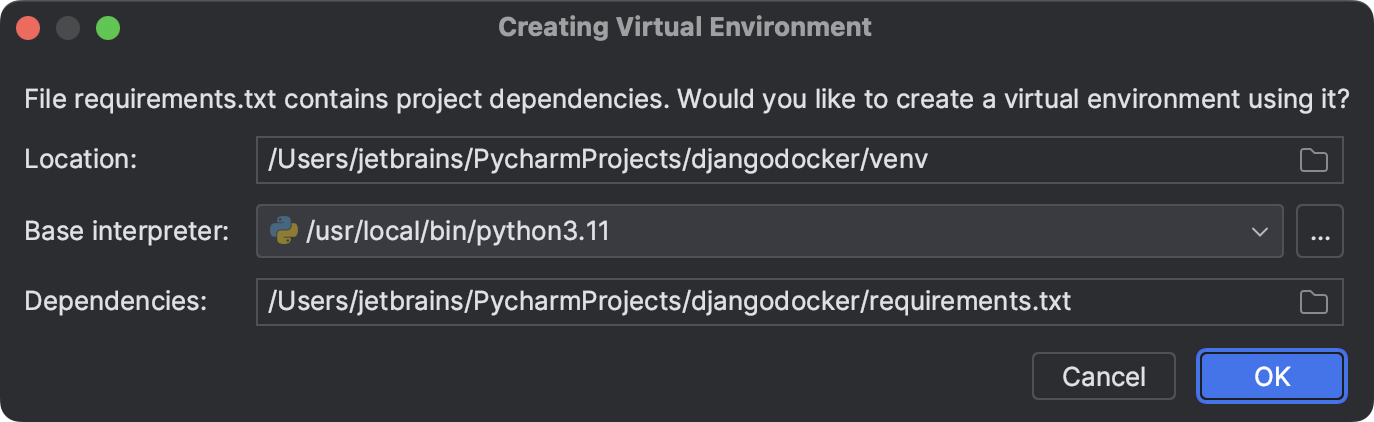1374x422 pixels.
Task: Click the Python logo in Base interpreter
Action: coord(284,232)
